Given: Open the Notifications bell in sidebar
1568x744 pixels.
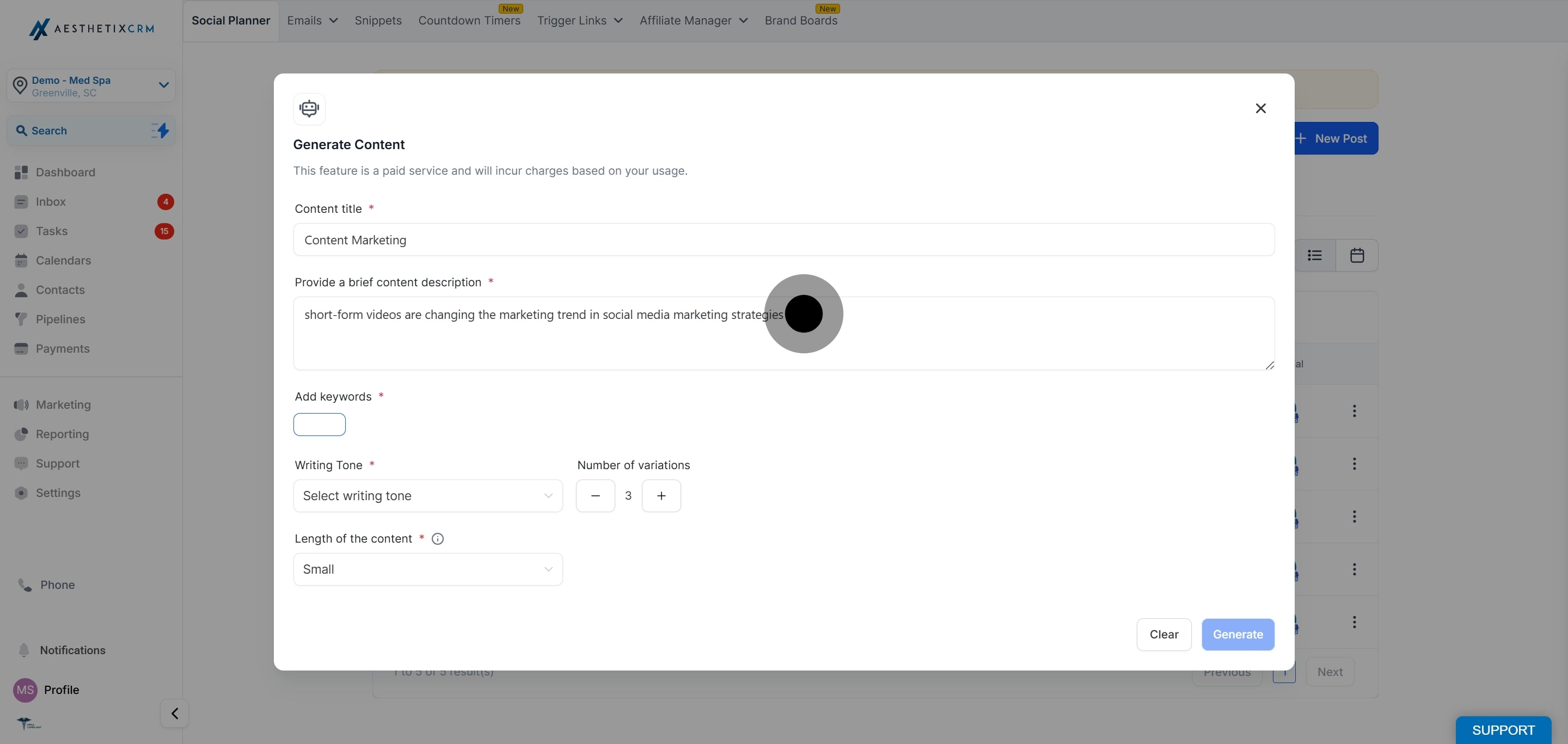Looking at the screenshot, I should (24, 650).
